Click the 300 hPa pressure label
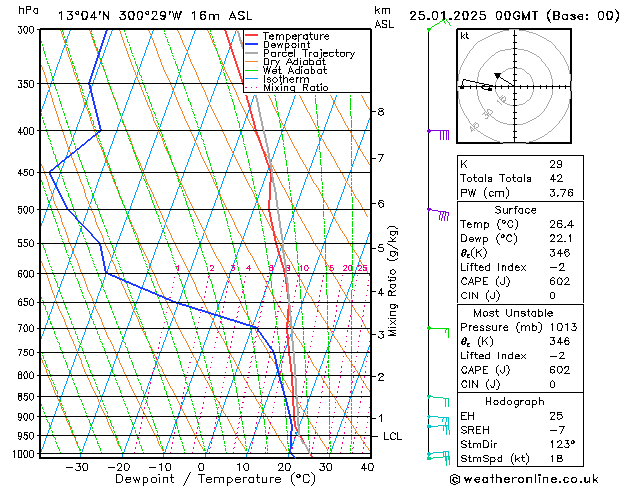The image size is (629, 486). coord(28,30)
